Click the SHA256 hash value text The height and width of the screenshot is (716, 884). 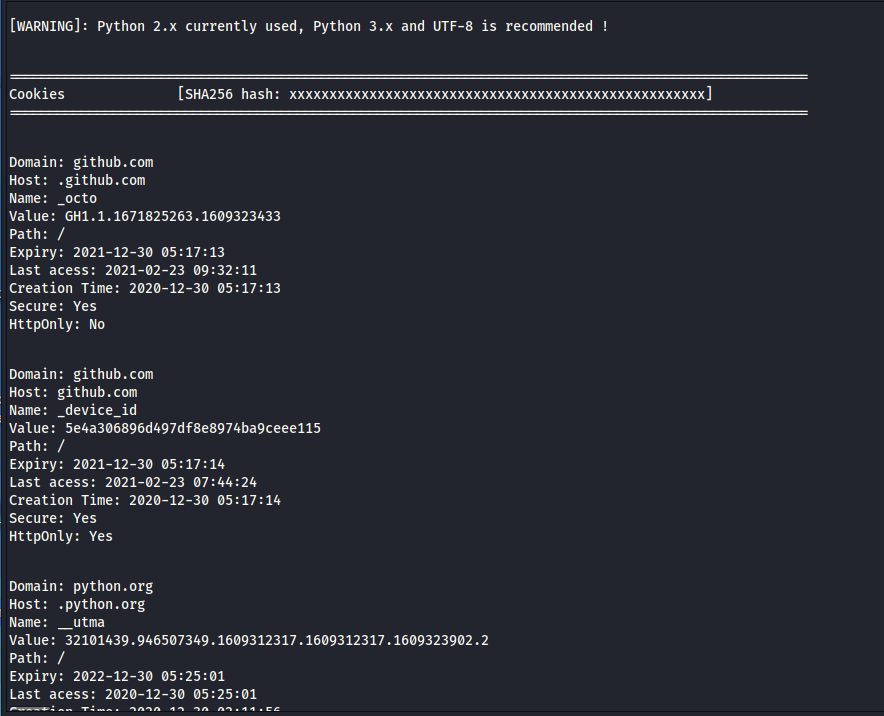click(497, 94)
